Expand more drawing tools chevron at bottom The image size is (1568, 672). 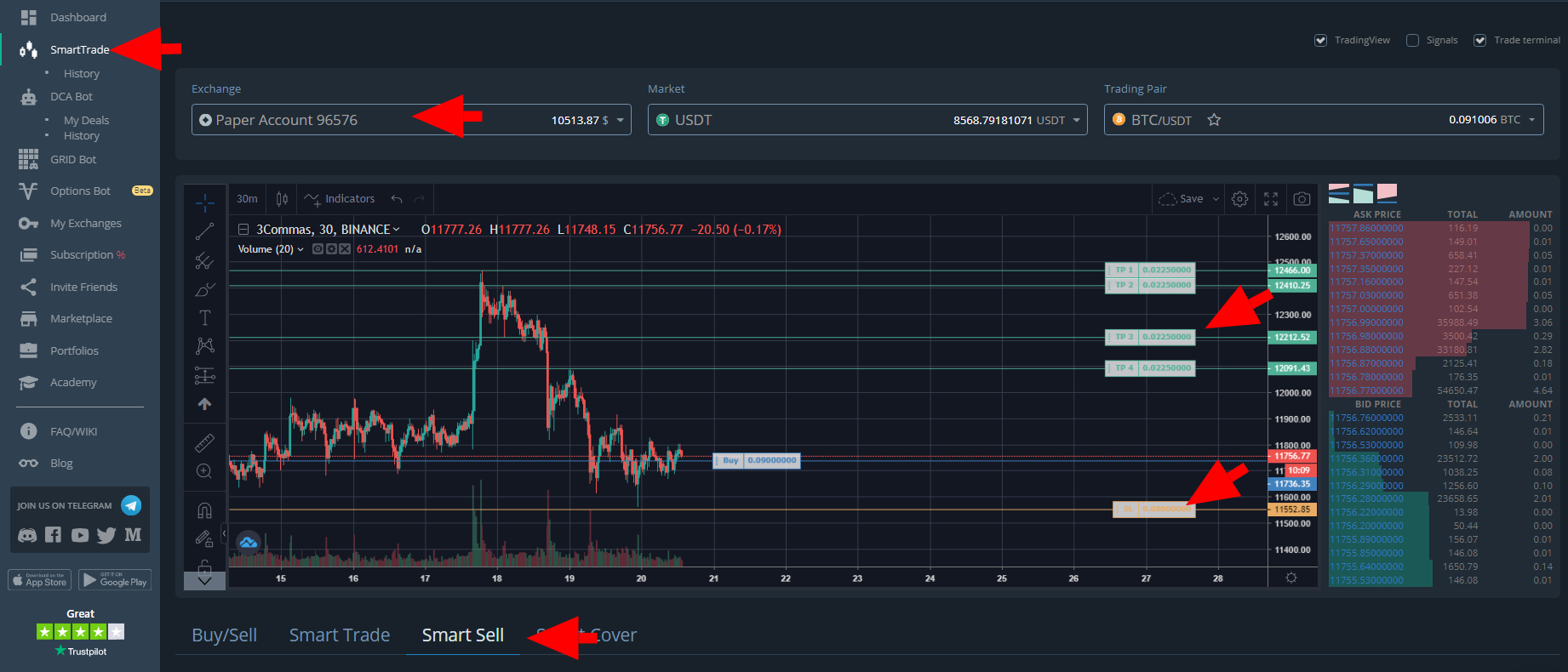[205, 581]
